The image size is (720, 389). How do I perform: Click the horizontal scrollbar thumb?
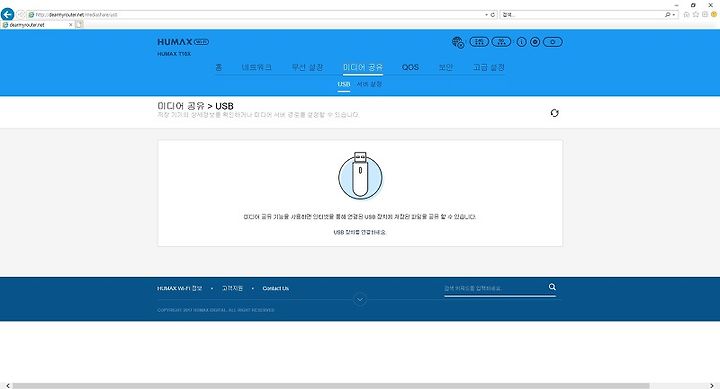point(331,386)
